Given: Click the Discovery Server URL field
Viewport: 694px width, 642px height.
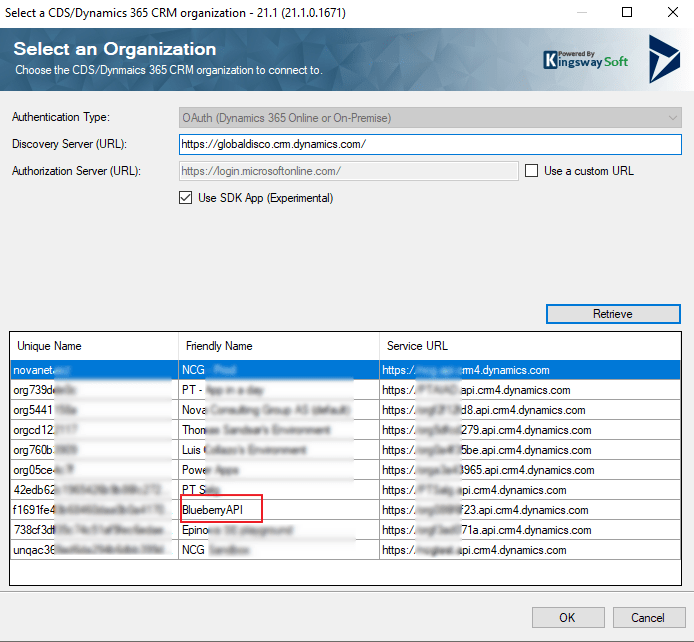Looking at the screenshot, I should tap(430, 145).
